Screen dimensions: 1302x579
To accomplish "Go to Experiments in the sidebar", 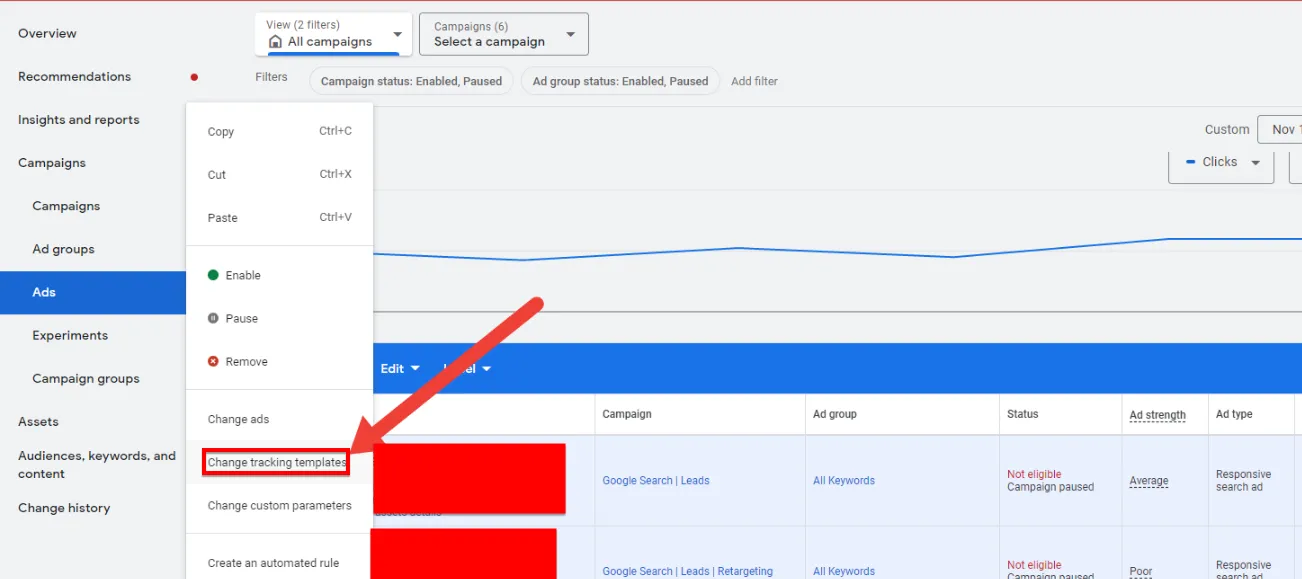I will point(70,335).
